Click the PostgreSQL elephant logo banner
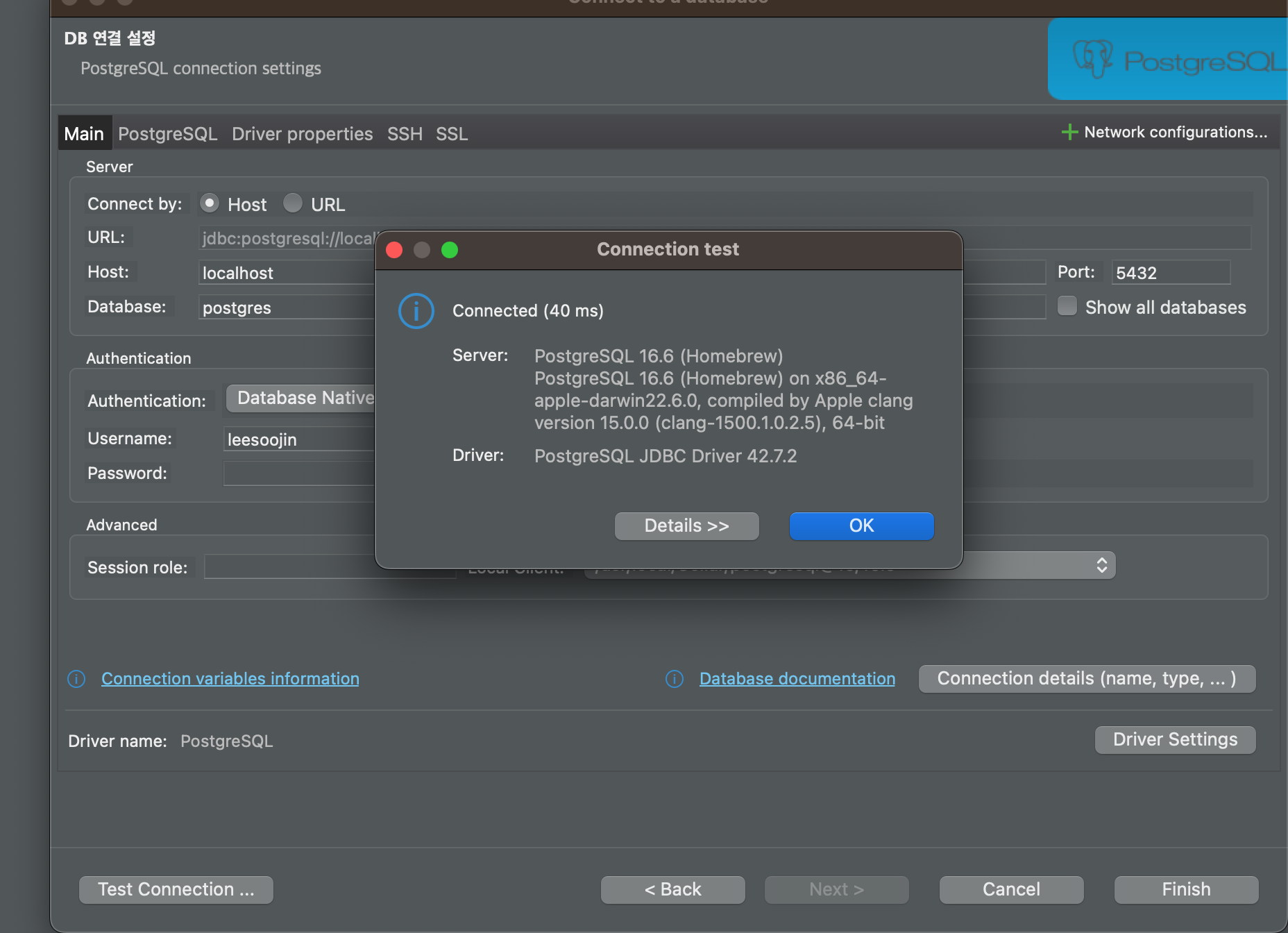This screenshot has width=1288, height=933. (1168, 59)
